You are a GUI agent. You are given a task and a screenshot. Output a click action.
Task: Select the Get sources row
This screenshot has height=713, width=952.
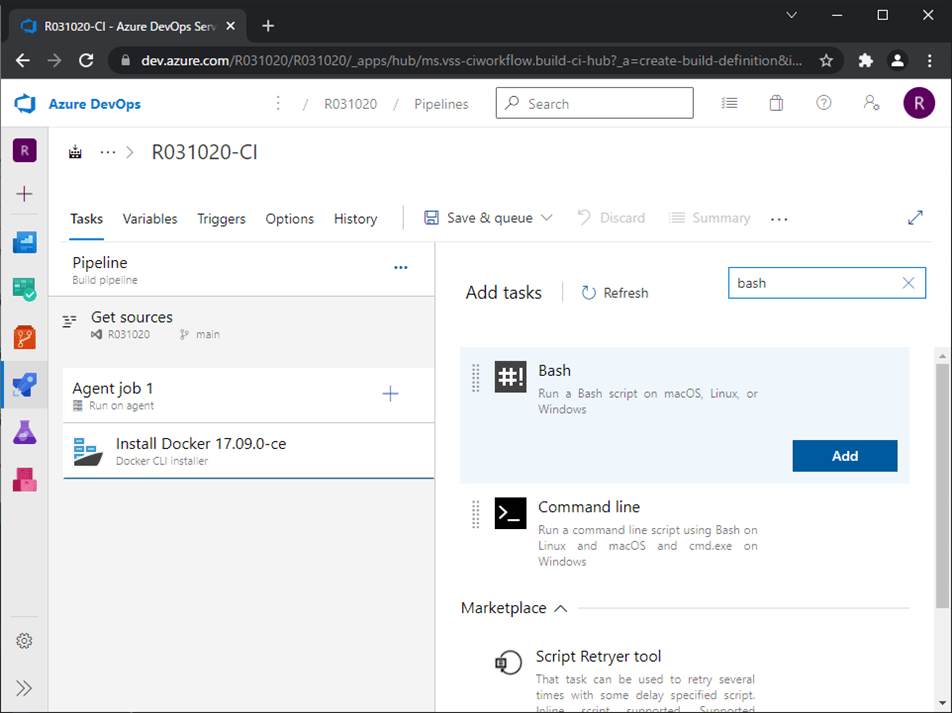pyautogui.click(x=242, y=324)
